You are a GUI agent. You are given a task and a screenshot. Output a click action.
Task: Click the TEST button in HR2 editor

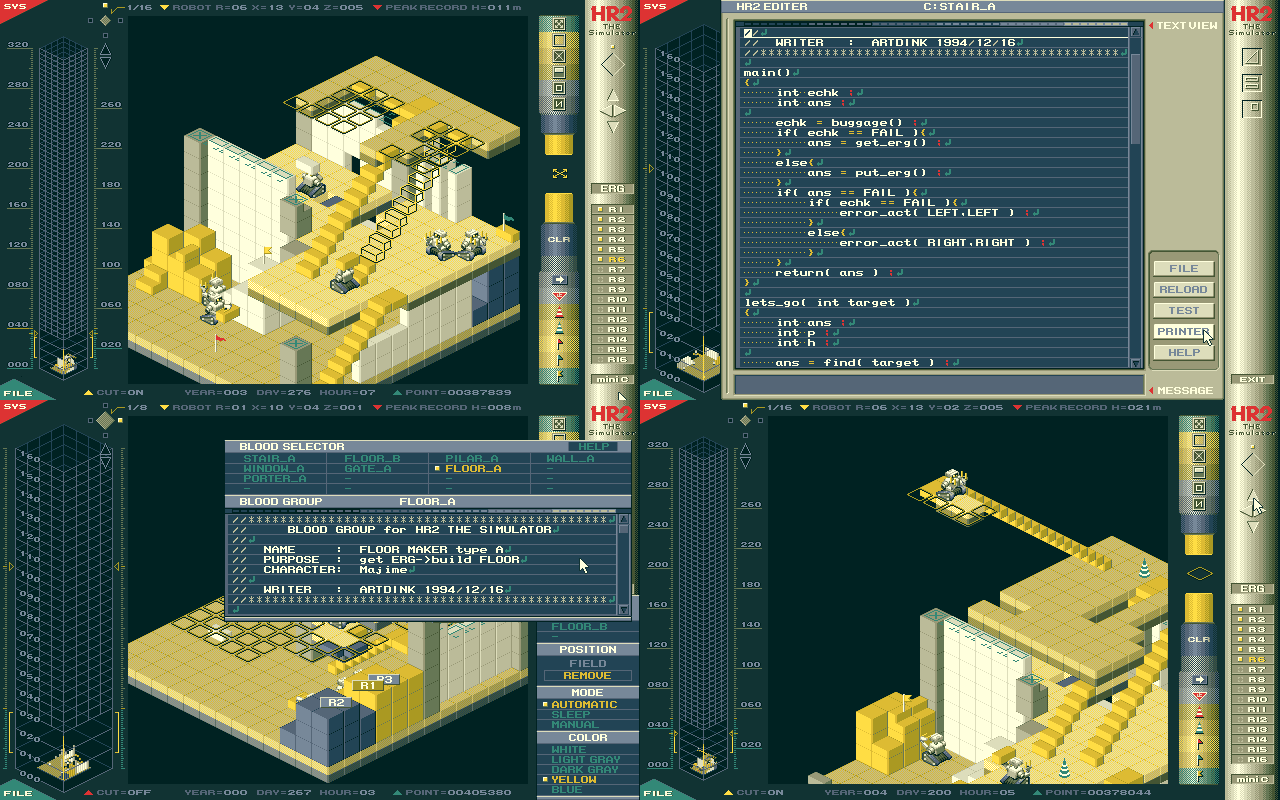tap(1183, 311)
